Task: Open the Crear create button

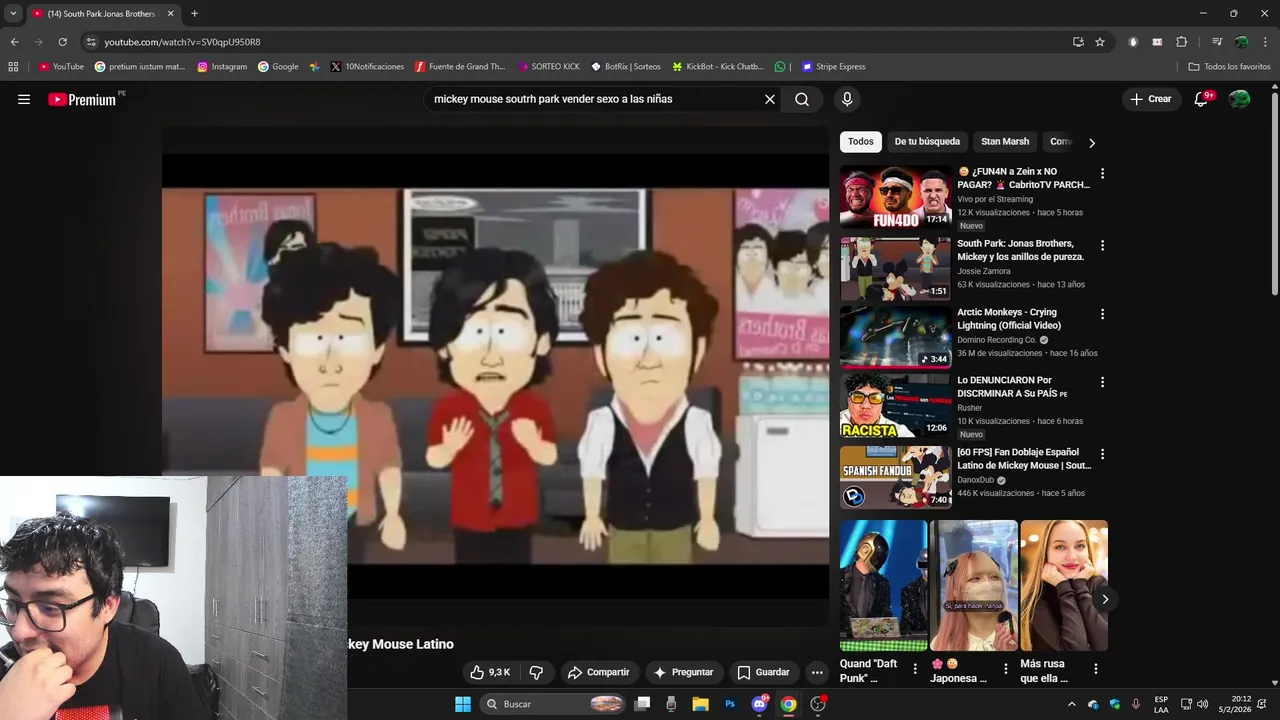Action: point(1151,99)
